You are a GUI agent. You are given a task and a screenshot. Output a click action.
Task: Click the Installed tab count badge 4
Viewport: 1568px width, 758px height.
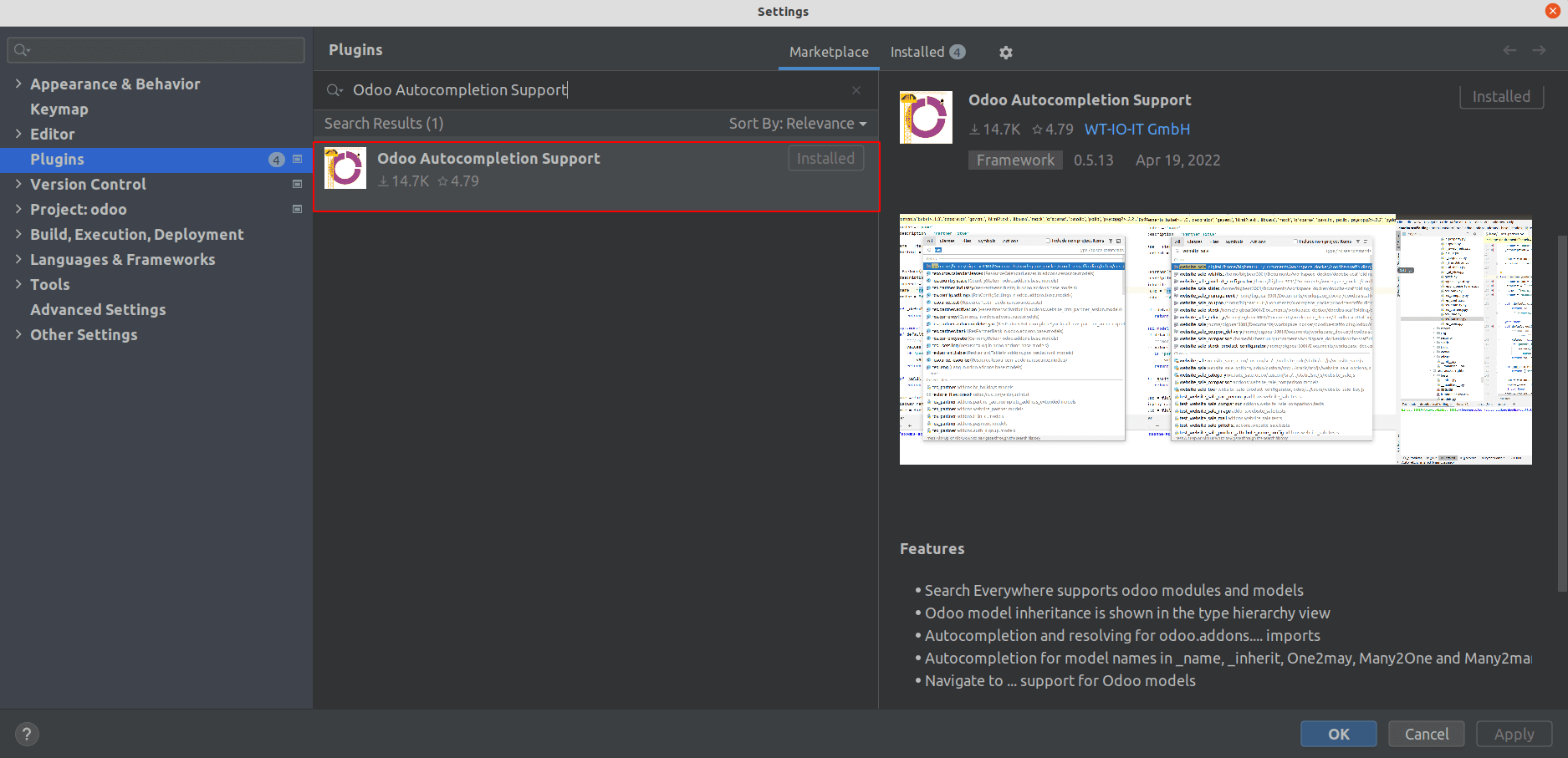pos(958,52)
